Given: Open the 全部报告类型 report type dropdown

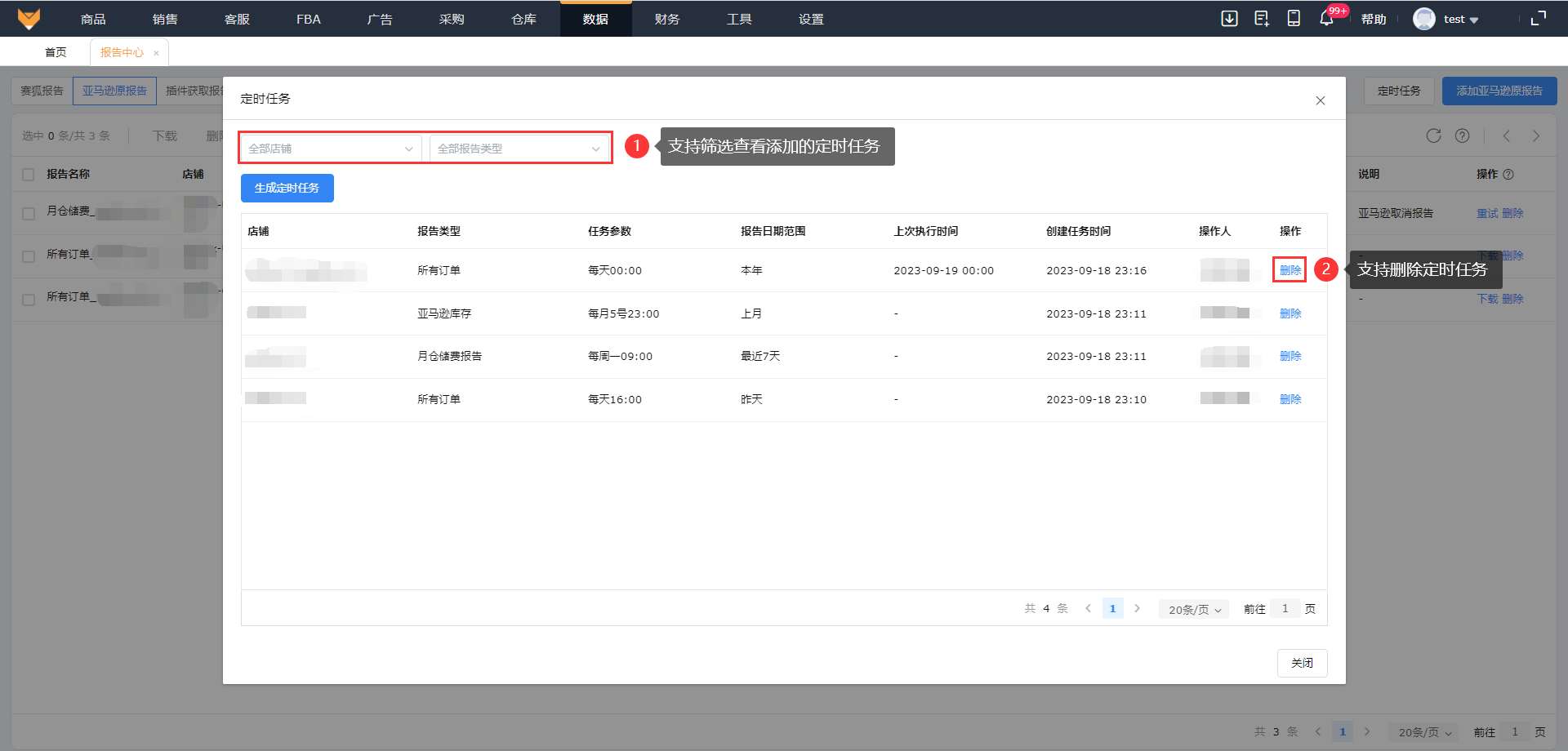Looking at the screenshot, I should coord(519,149).
